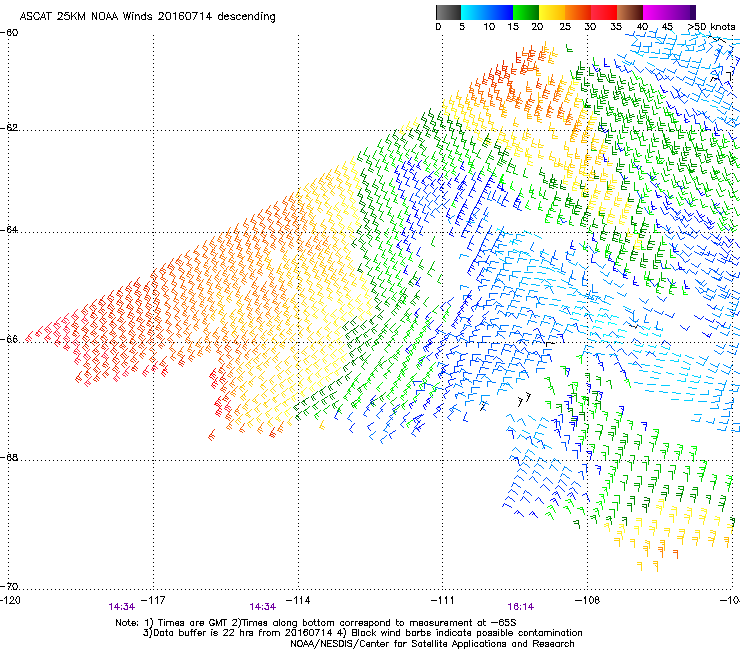Screen dimensions: 740x650
Task: Select the -66 latitude axis label
Action: 9,339
